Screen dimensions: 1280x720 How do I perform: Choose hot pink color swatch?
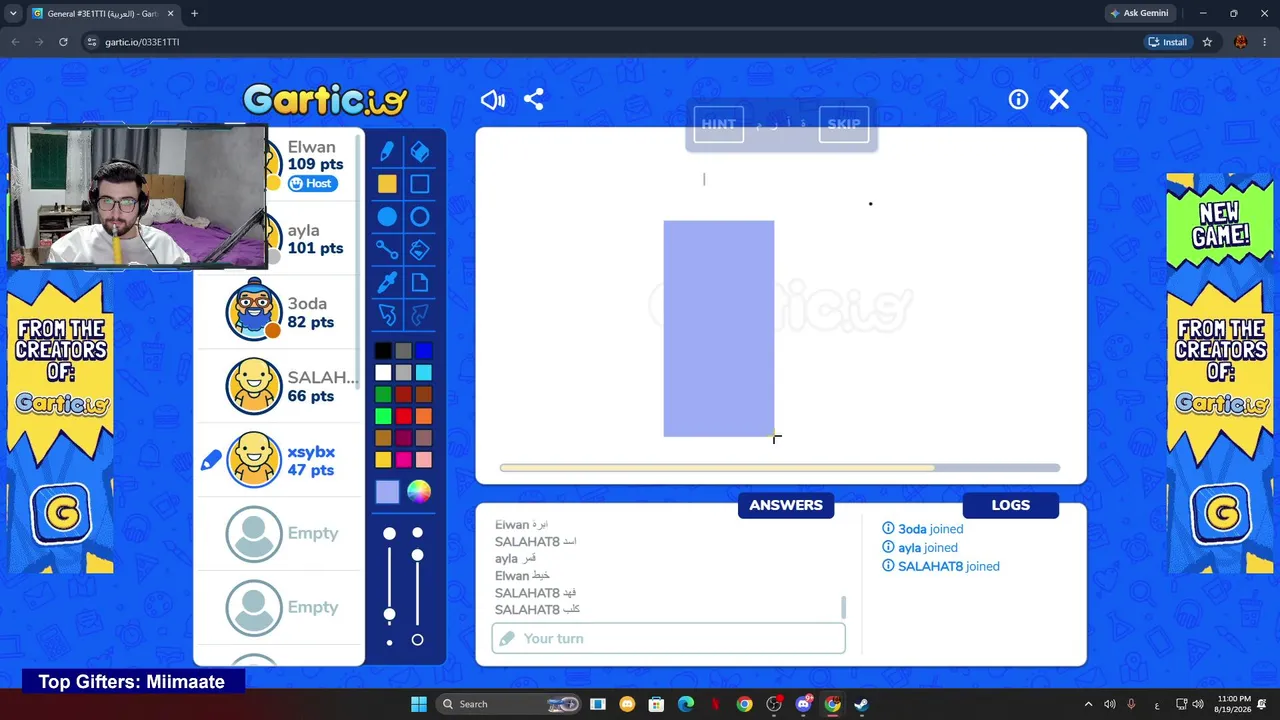click(x=403, y=460)
